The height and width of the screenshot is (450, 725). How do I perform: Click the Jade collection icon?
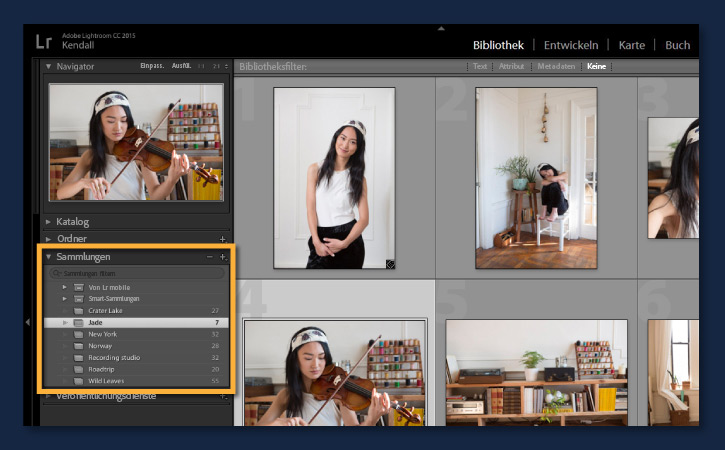[79, 322]
